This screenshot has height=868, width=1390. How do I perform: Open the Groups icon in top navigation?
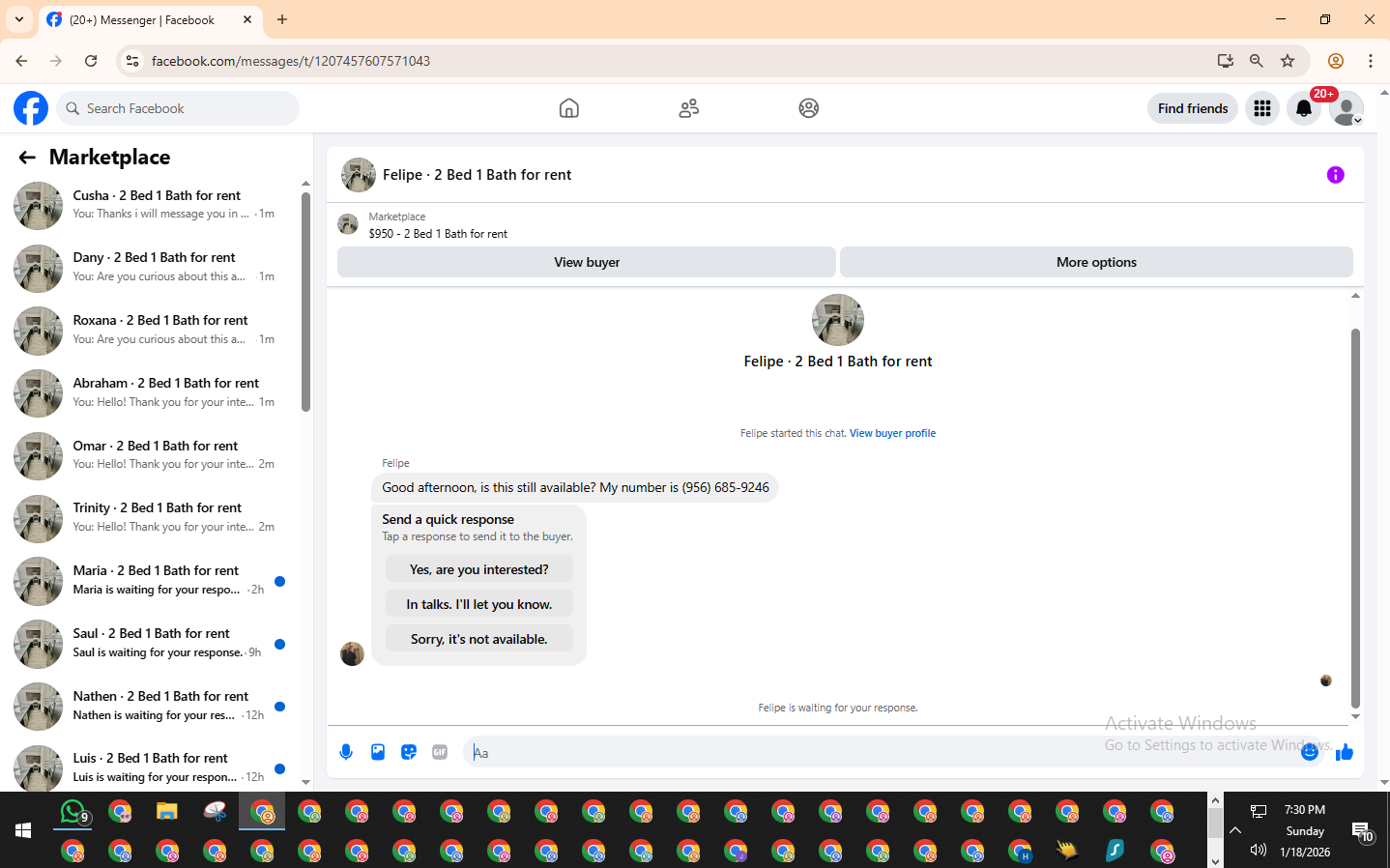809,108
